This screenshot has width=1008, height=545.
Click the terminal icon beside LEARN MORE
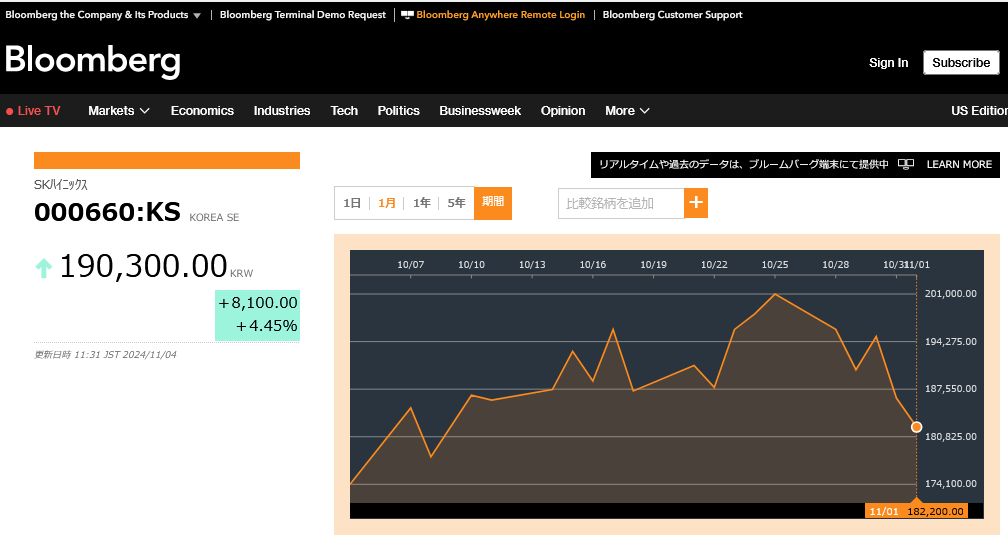pyautogui.click(x=906, y=164)
